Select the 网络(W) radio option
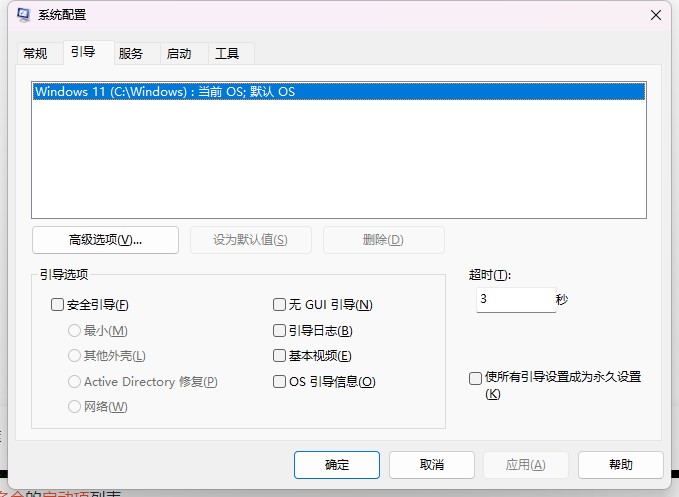The image size is (679, 497). click(74, 407)
